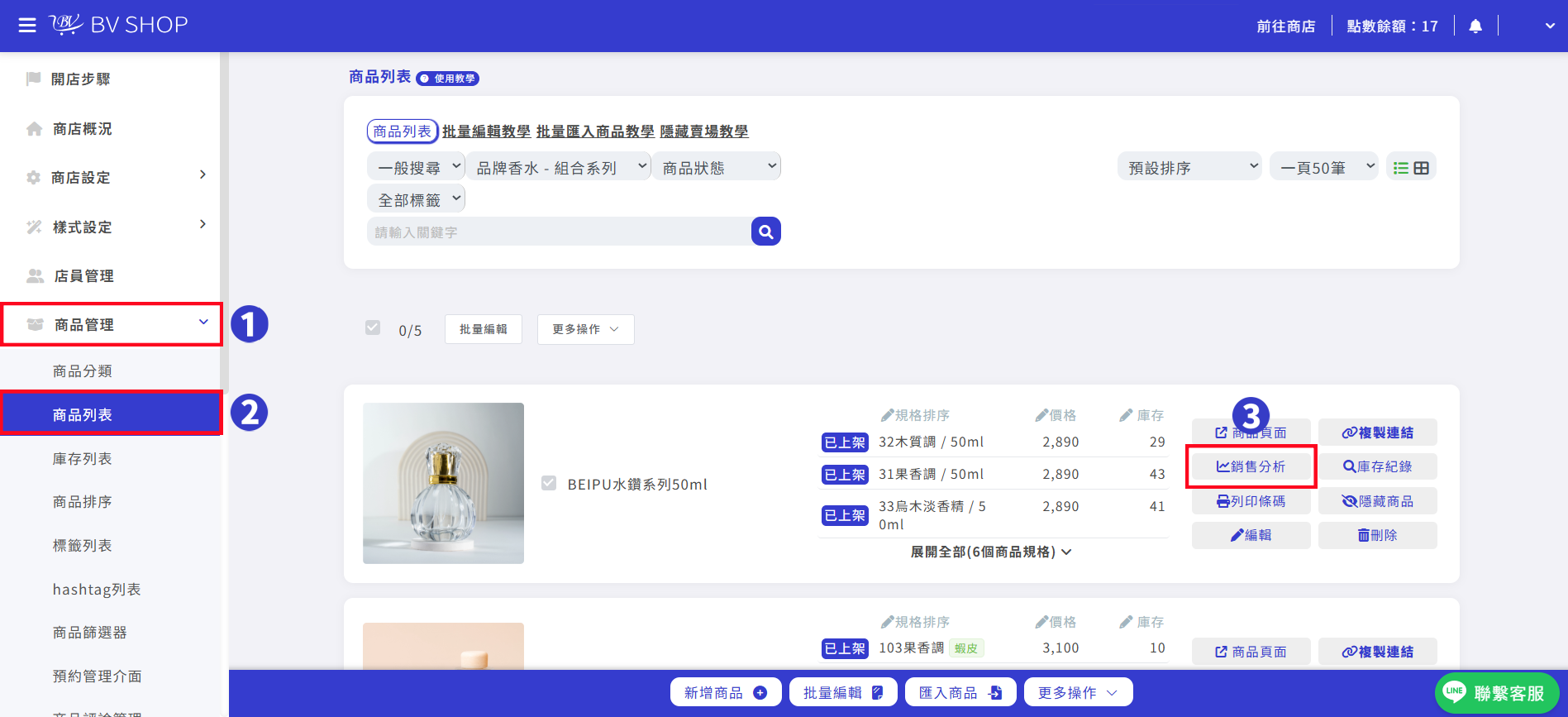Switch to grid view icon
Image resolution: width=1568 pixels, height=717 pixels.
coord(1422,168)
